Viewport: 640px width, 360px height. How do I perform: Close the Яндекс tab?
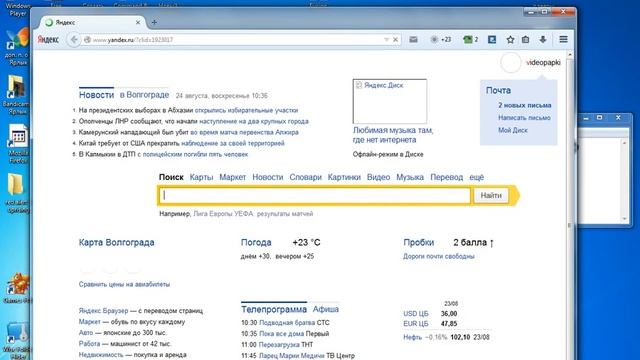[x=138, y=22]
